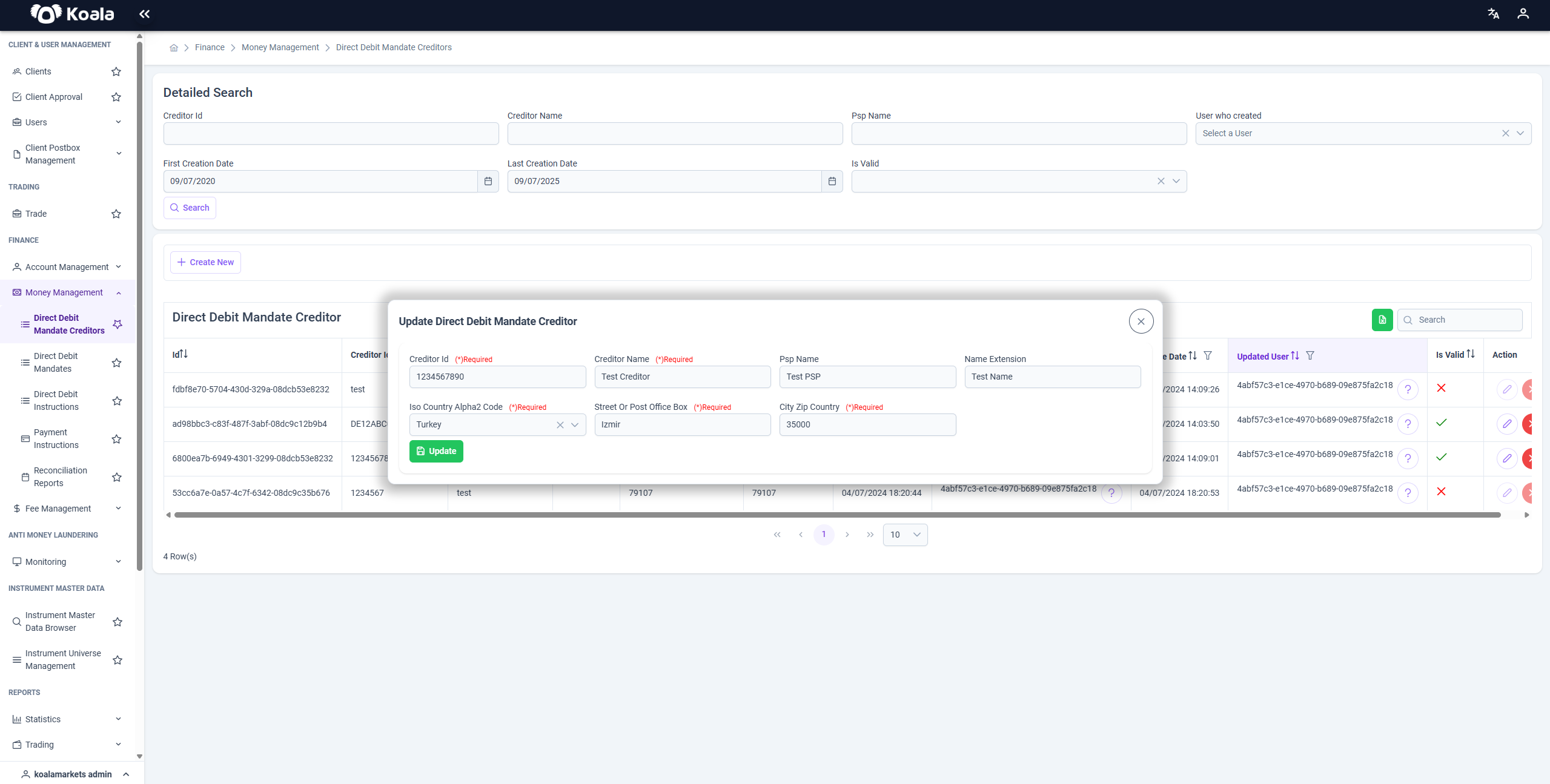Open the language translation icon
1550x784 pixels.
(1493, 14)
